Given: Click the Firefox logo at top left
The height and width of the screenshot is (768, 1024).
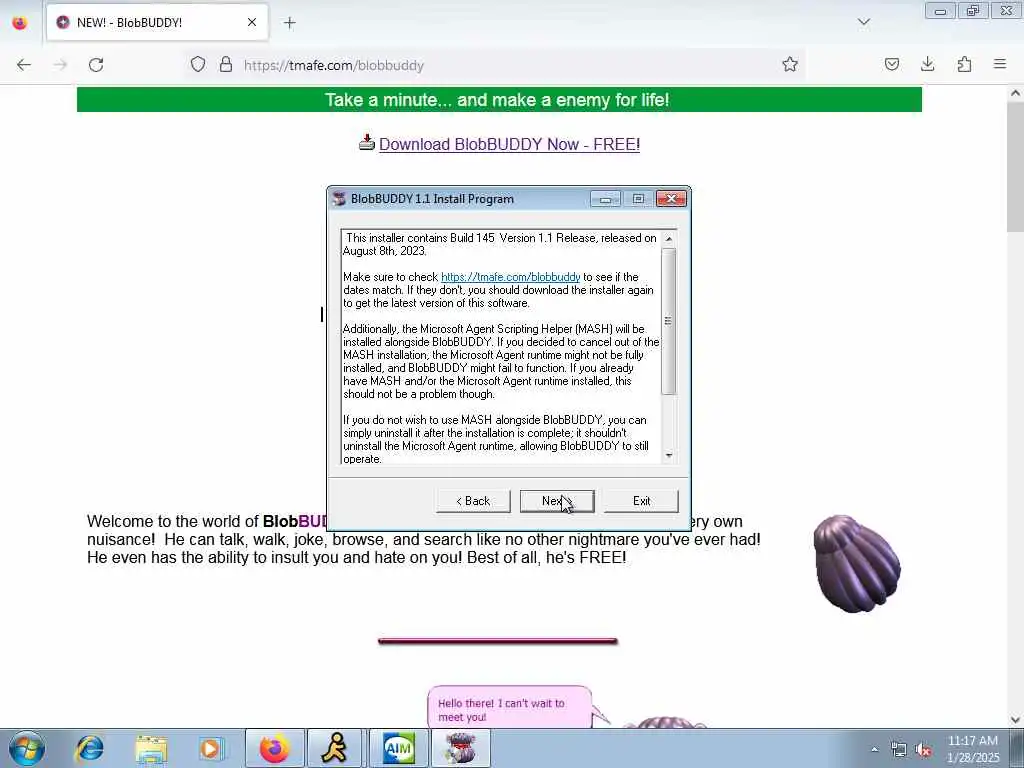Looking at the screenshot, I should 20,23.
